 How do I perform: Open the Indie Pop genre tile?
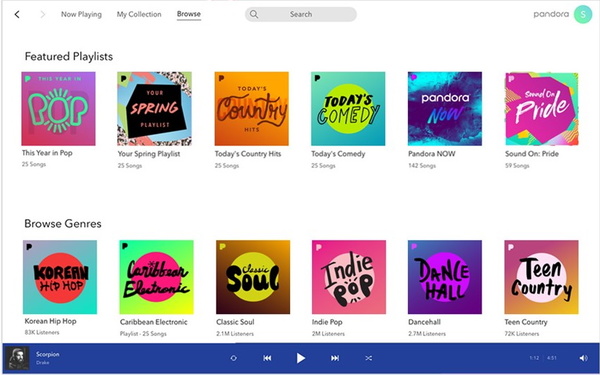coord(349,277)
